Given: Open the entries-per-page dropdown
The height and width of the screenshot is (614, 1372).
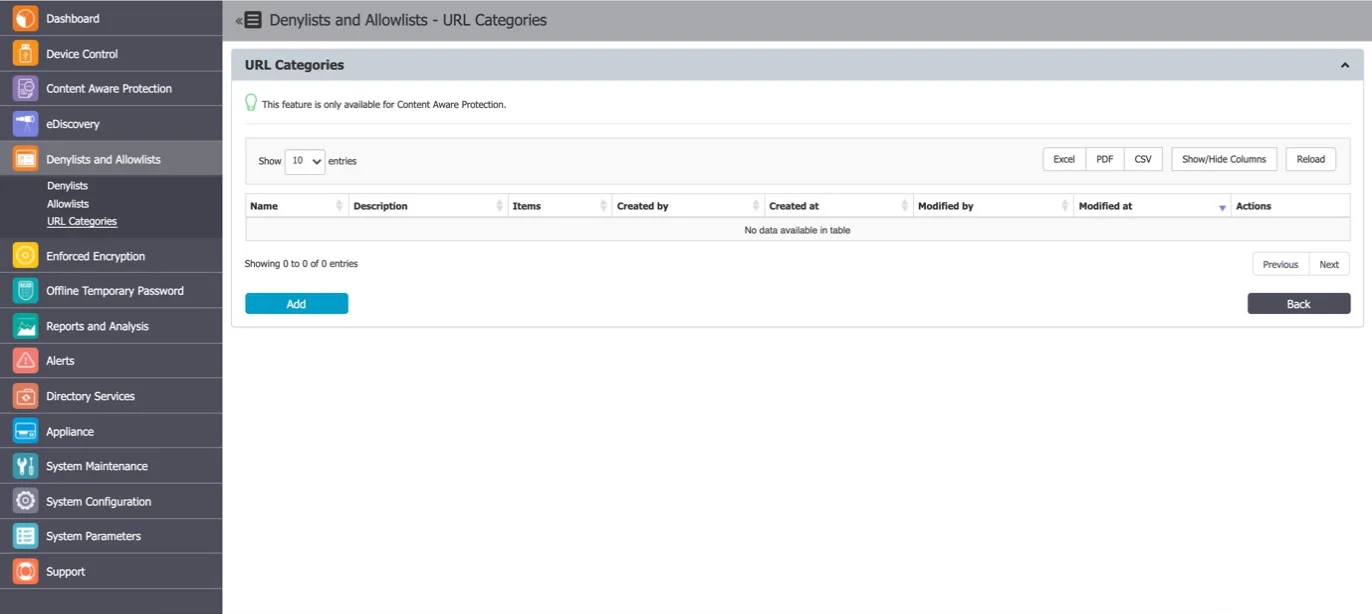Looking at the screenshot, I should pyautogui.click(x=305, y=161).
